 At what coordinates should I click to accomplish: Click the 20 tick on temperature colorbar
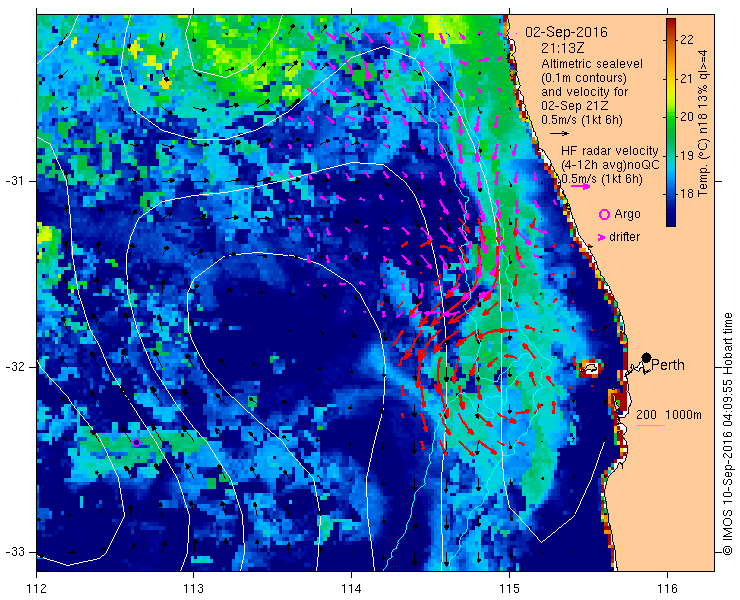(x=687, y=117)
